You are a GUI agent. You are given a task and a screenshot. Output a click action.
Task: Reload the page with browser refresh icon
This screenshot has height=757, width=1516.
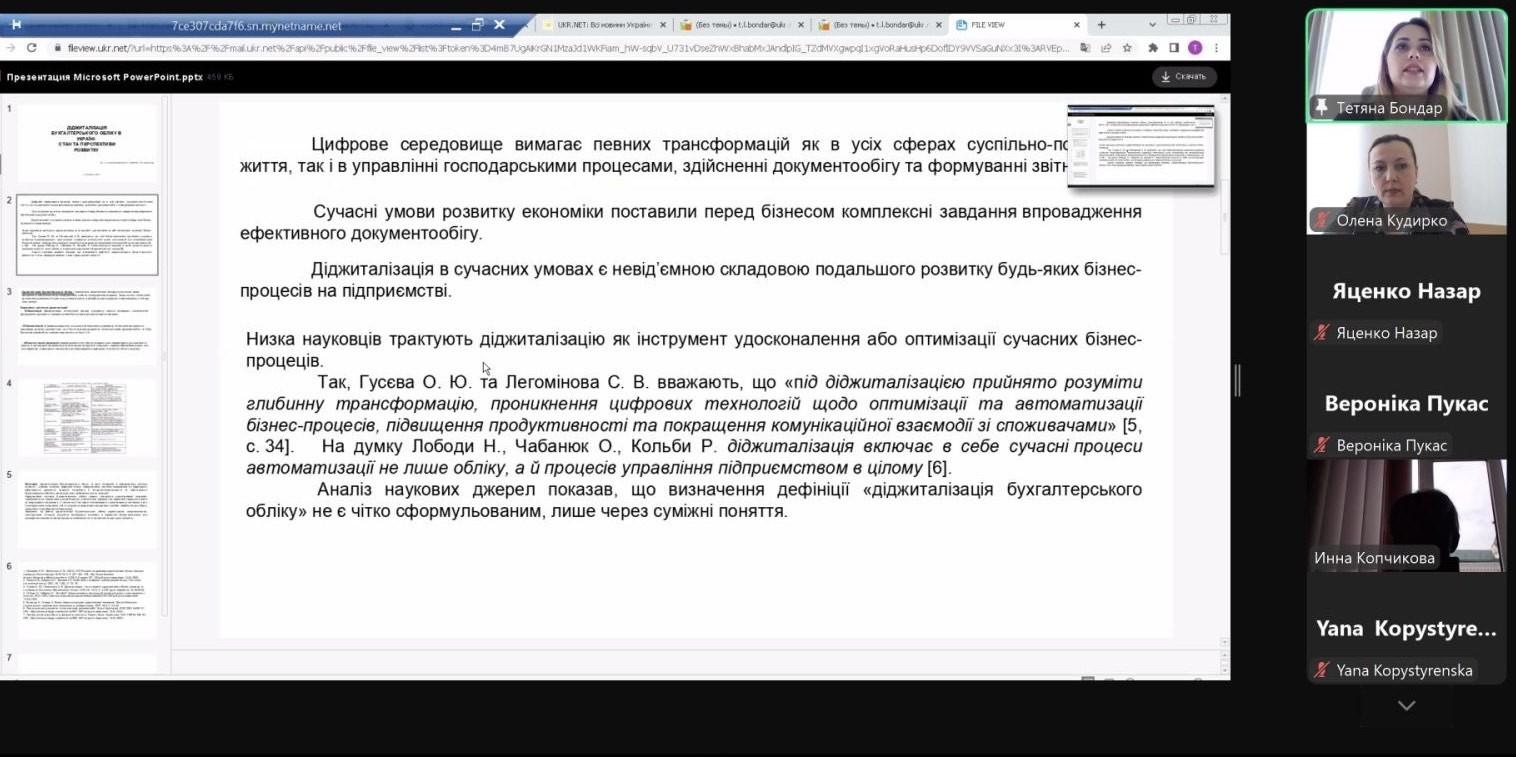pos(32,48)
